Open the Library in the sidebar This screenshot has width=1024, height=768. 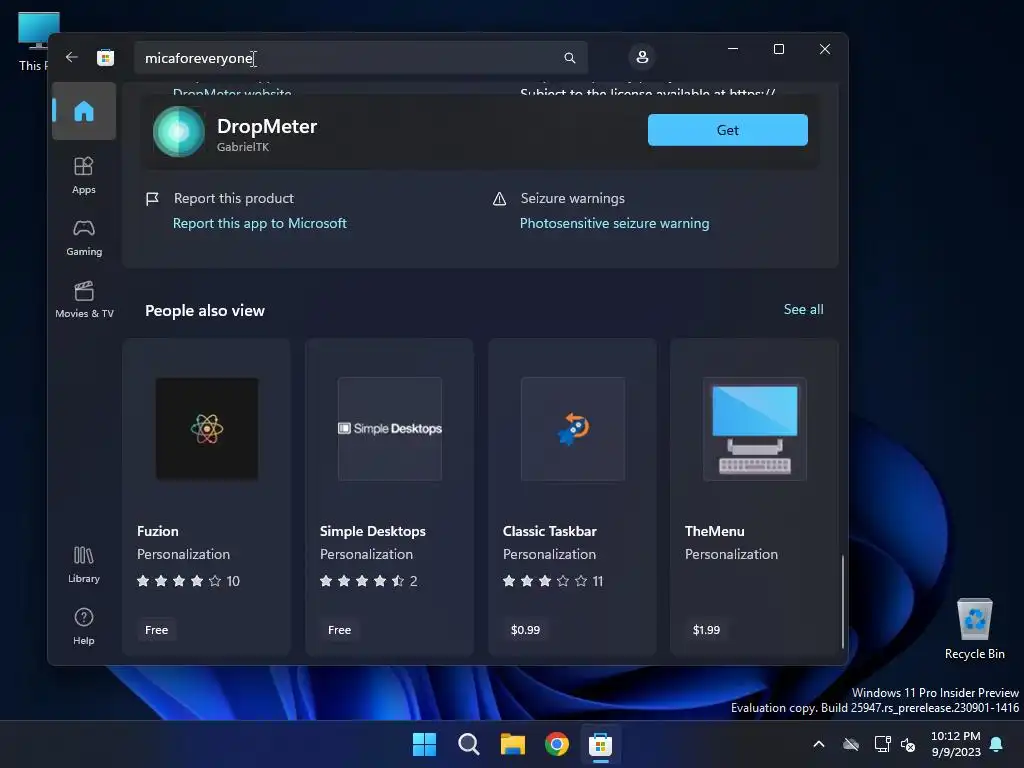pos(84,565)
